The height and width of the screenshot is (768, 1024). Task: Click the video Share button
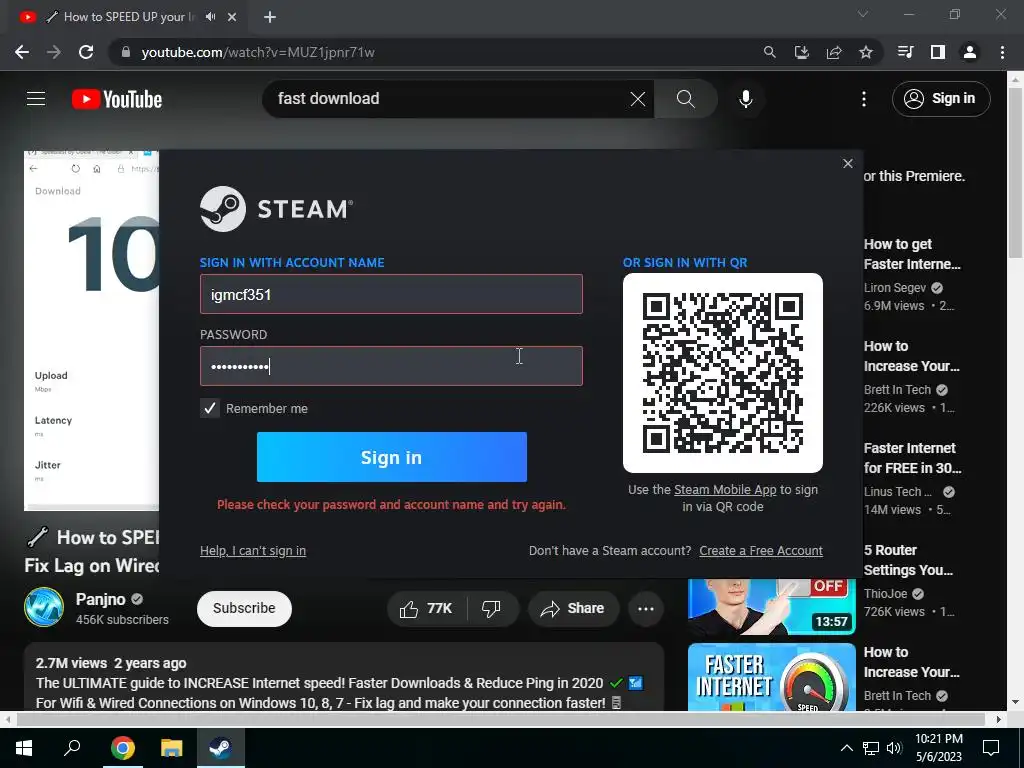(x=572, y=609)
